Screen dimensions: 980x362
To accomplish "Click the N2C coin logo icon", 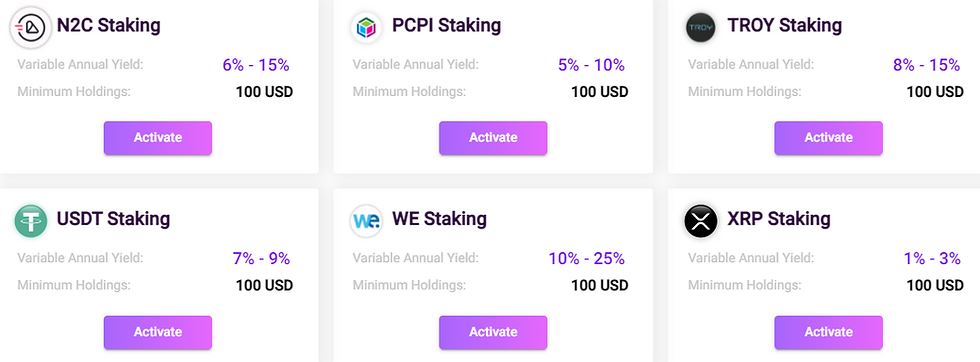I will (31, 27).
